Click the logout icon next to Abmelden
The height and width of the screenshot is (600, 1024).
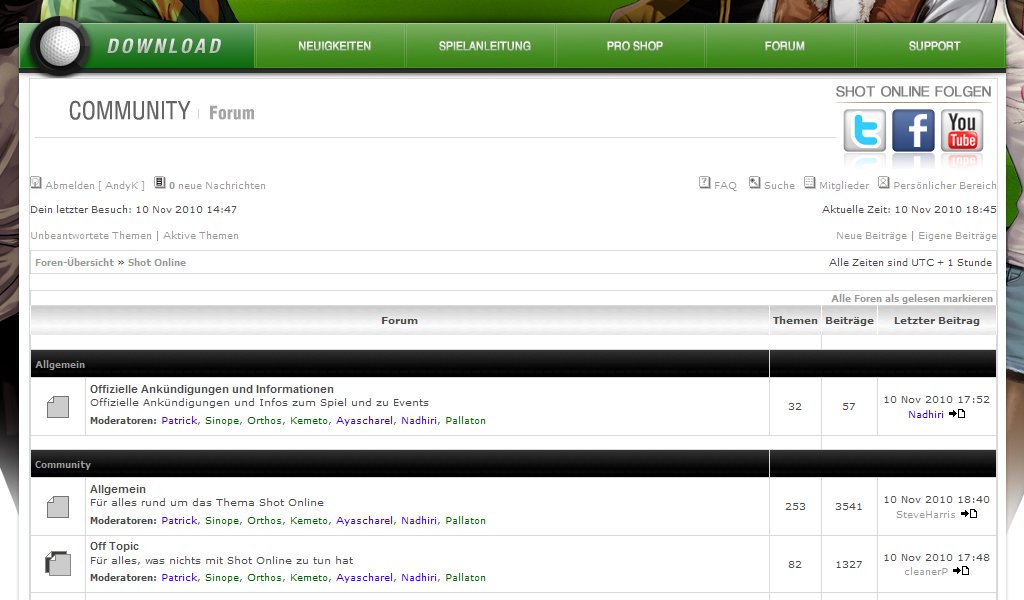[x=36, y=183]
